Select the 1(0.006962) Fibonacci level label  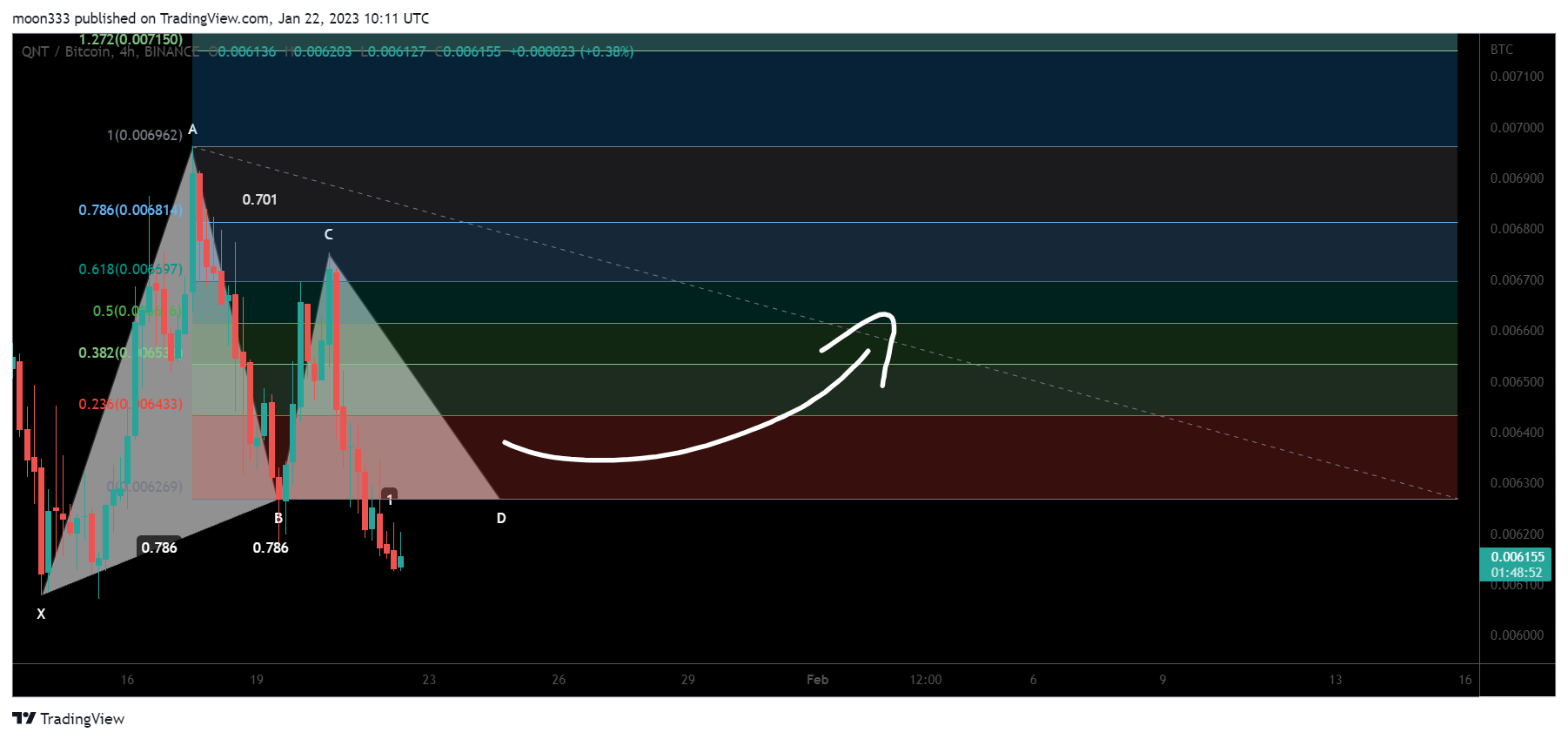coord(144,135)
